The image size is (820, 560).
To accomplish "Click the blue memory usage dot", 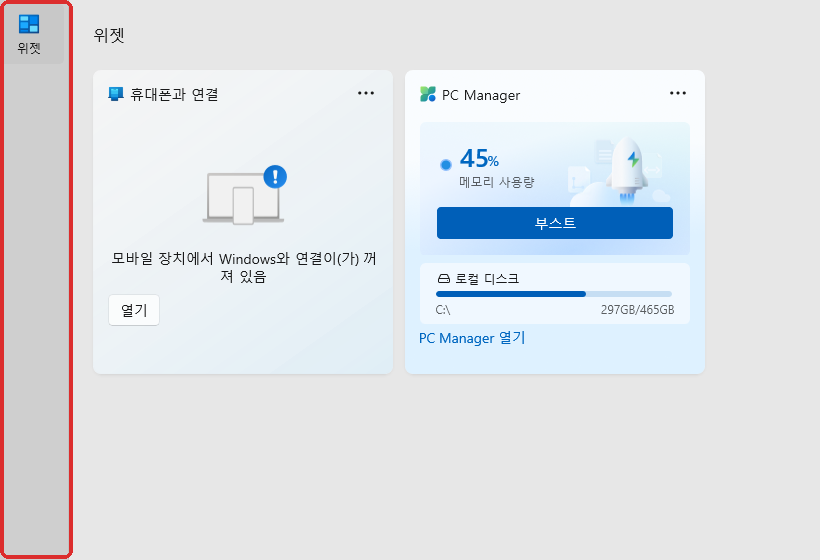I will tap(446, 165).
